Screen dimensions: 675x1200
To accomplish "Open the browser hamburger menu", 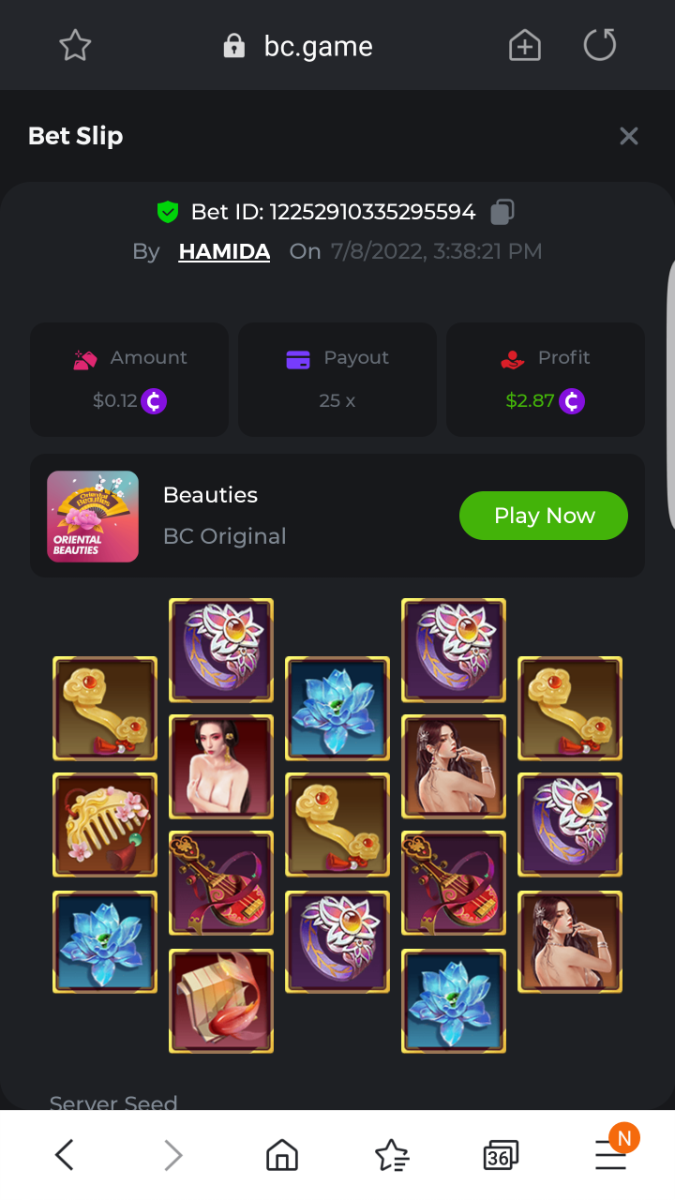I will [x=611, y=1156].
